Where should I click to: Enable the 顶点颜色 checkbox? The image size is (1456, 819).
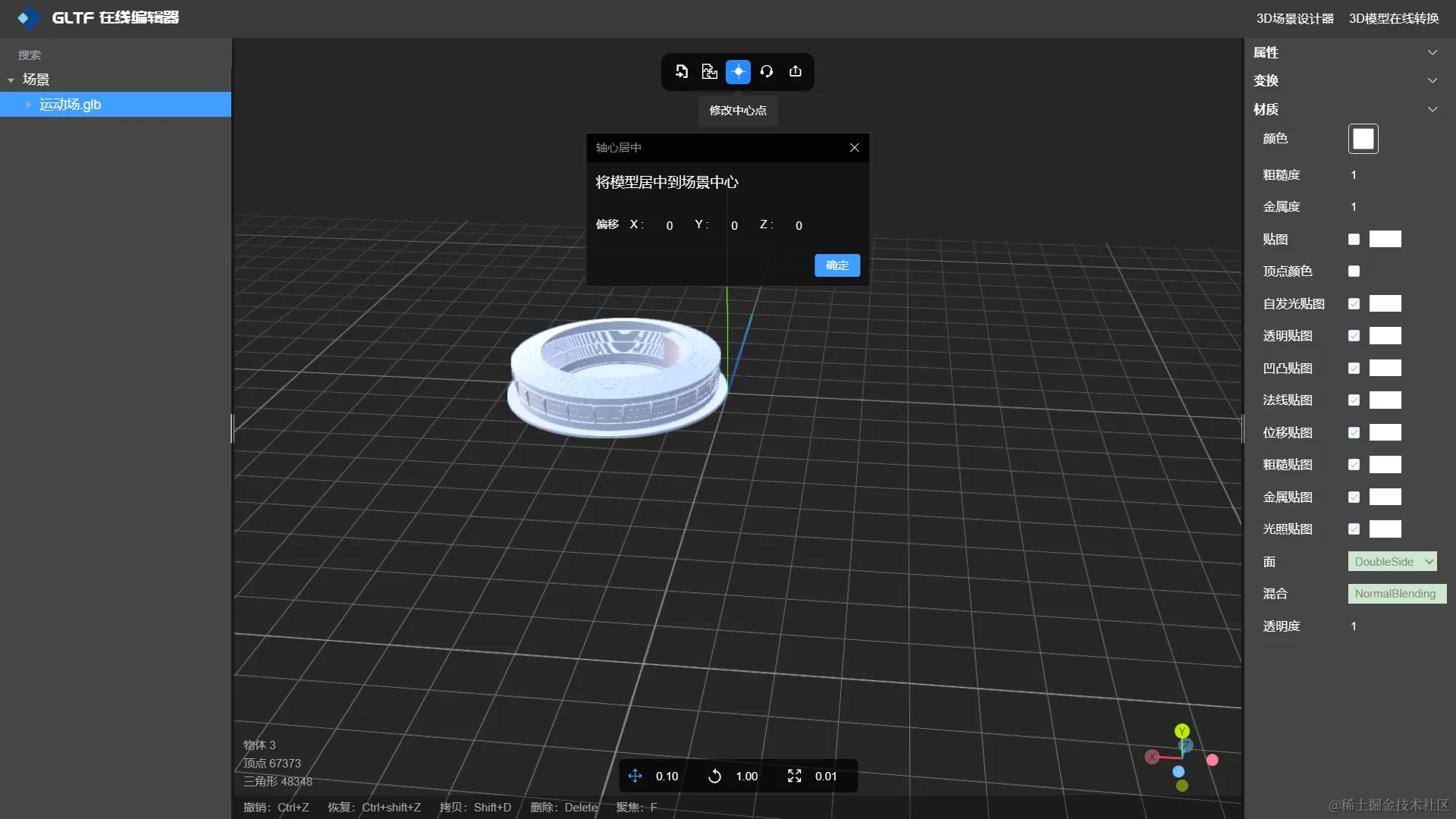coord(1354,271)
